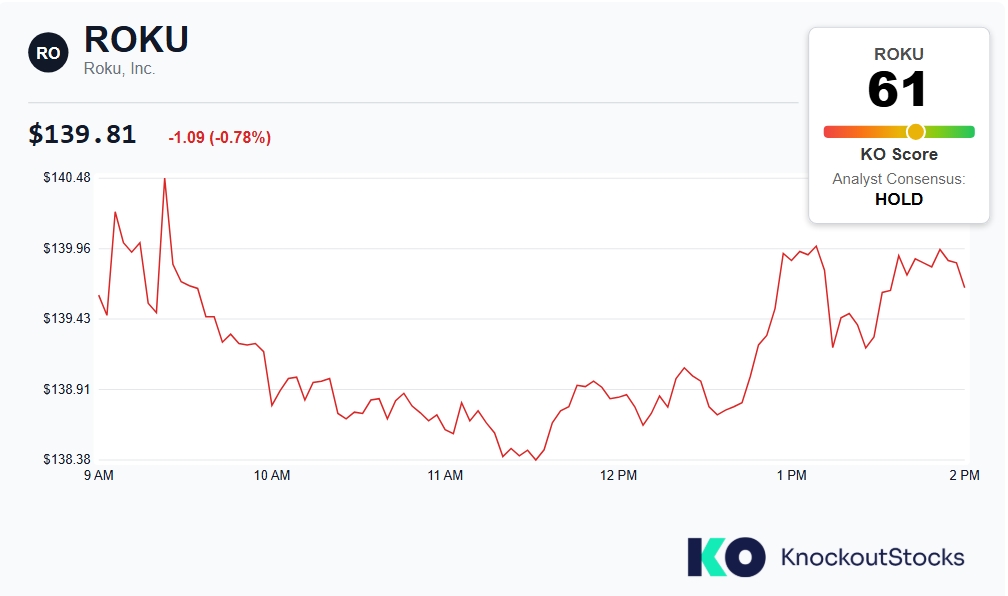Click the 'KO Score' label
This screenshot has height=596, width=1008.
coord(899,154)
